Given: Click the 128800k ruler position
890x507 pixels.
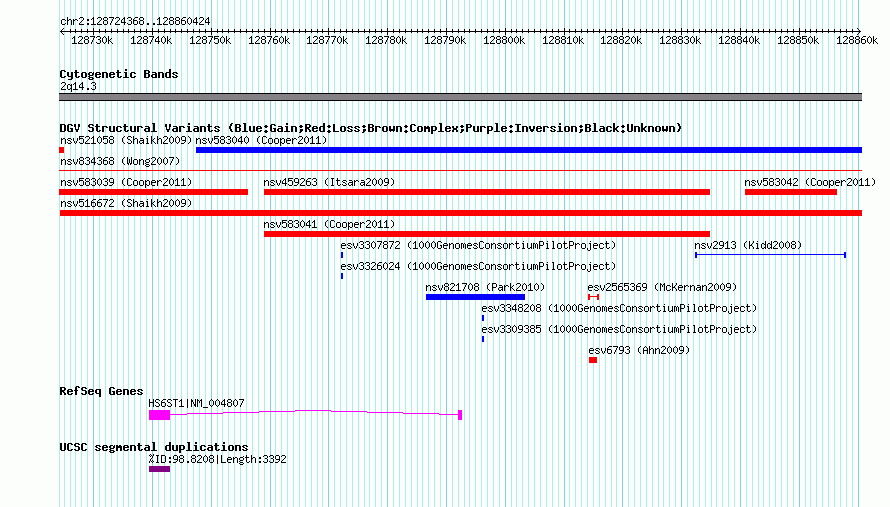Looking at the screenshot, I should (x=504, y=40).
